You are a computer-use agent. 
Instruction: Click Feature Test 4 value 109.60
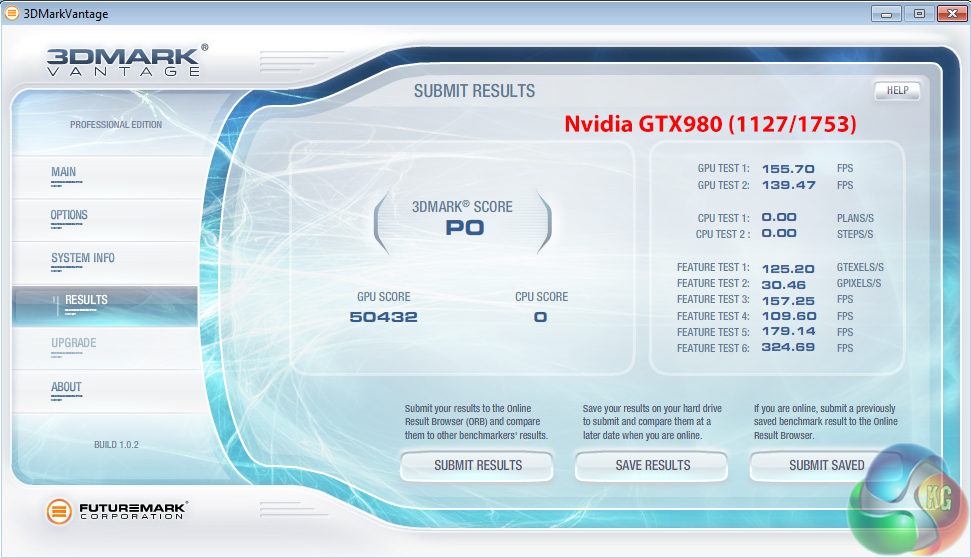click(789, 316)
